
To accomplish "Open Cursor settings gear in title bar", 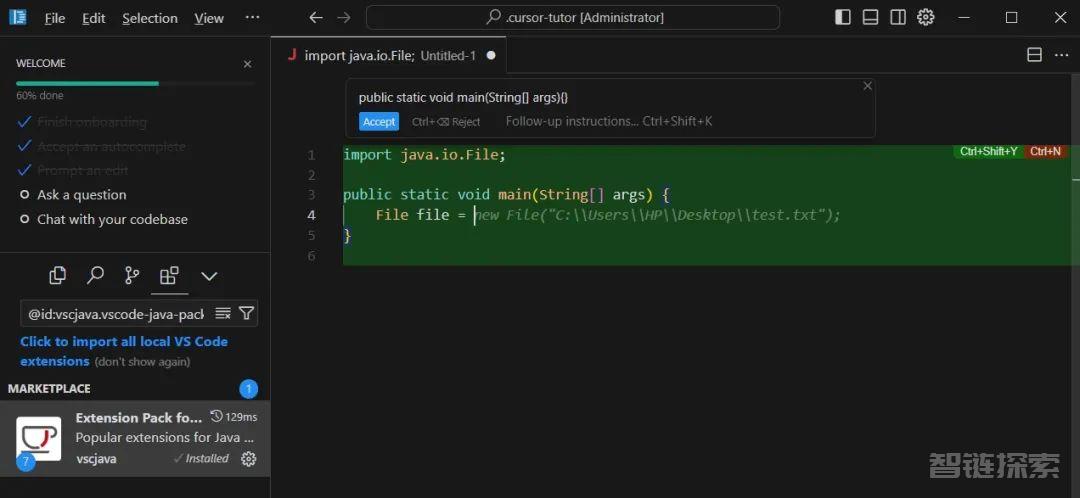I will [x=926, y=17].
